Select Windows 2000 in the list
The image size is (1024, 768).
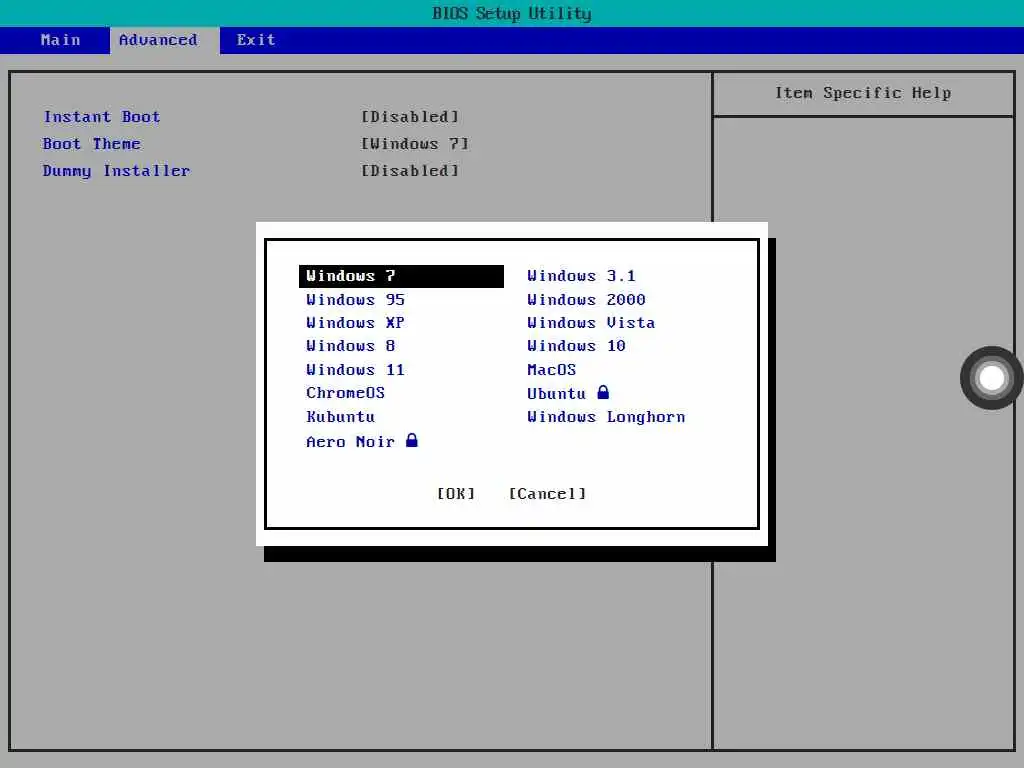pos(586,300)
